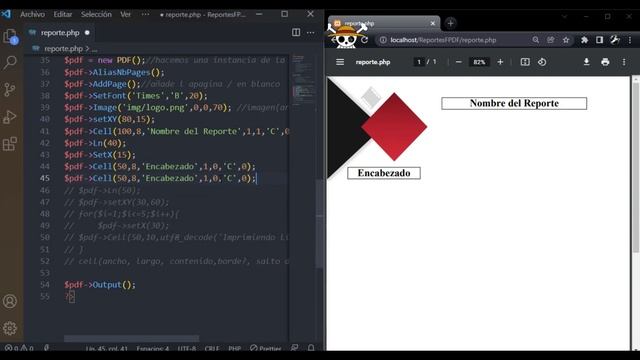Click the Prettier status bar item
Viewport: 640px width, 360px height.
pyautogui.click(x=265, y=349)
